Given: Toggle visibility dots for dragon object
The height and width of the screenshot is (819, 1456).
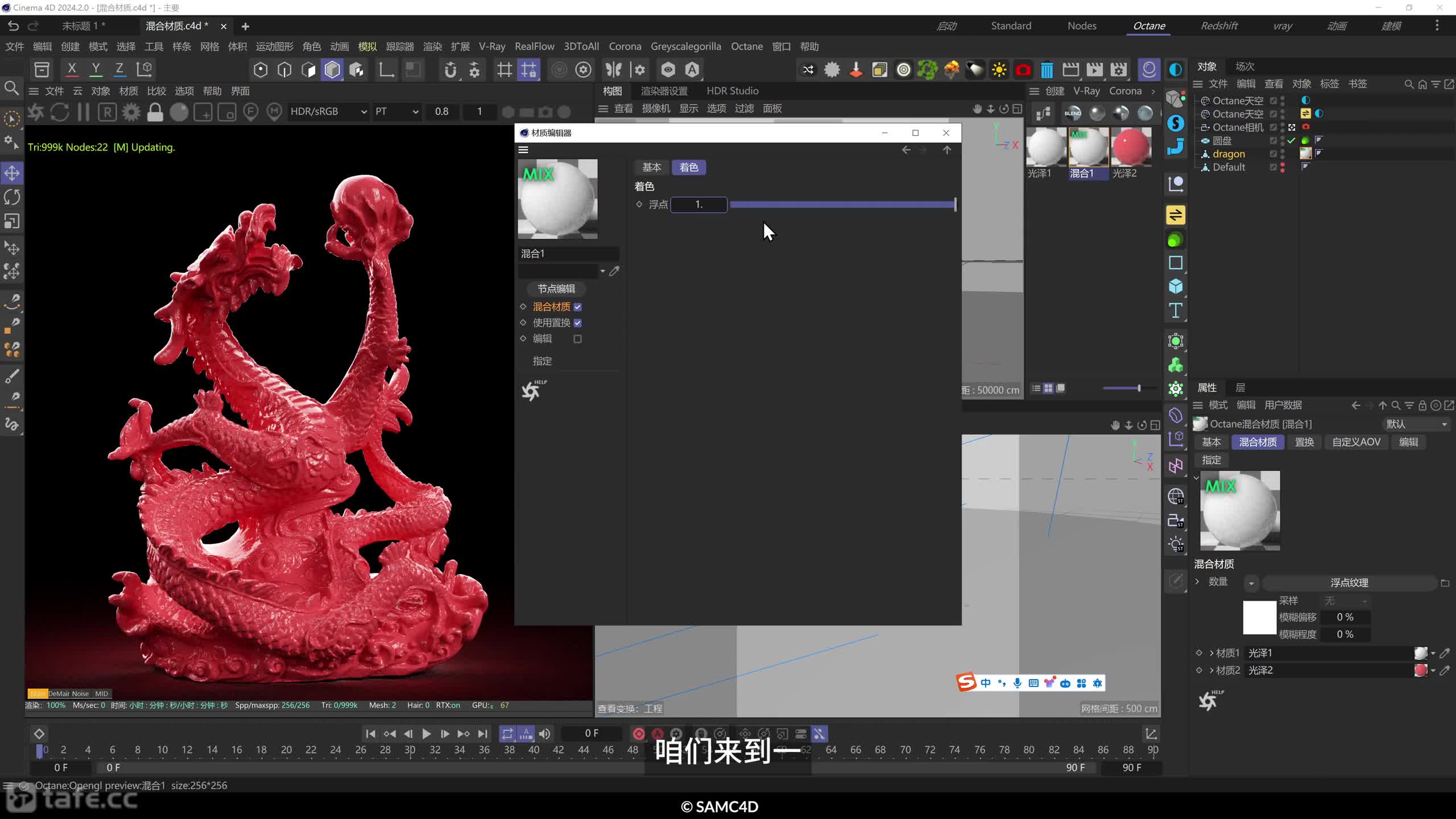Looking at the screenshot, I should click(1283, 154).
